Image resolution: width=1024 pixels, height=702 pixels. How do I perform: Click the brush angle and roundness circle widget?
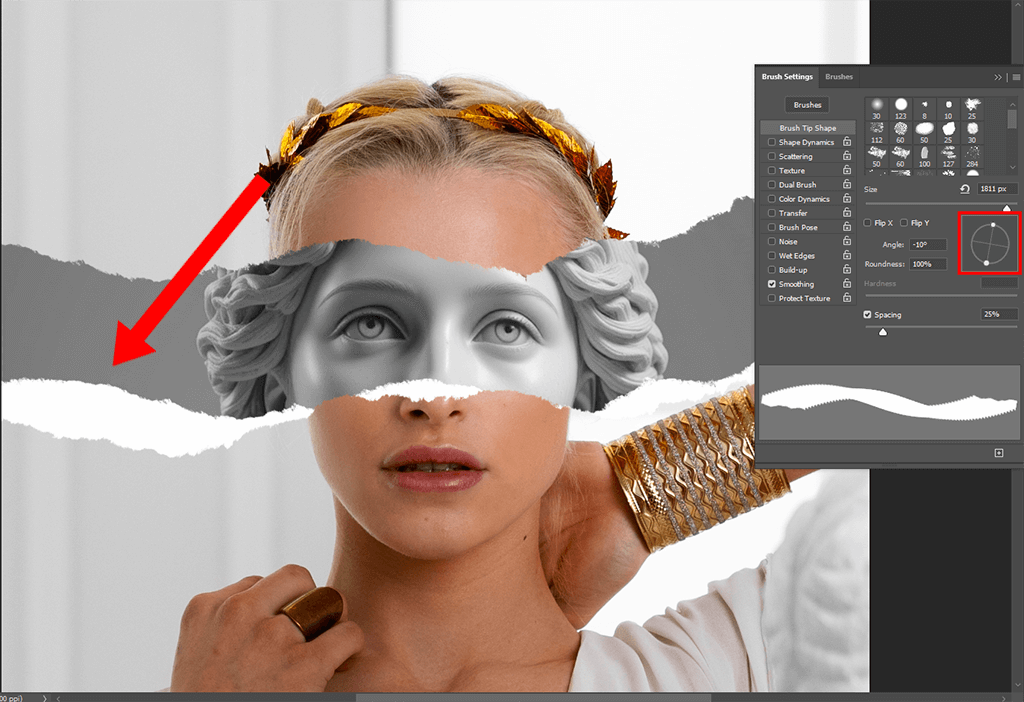point(989,244)
